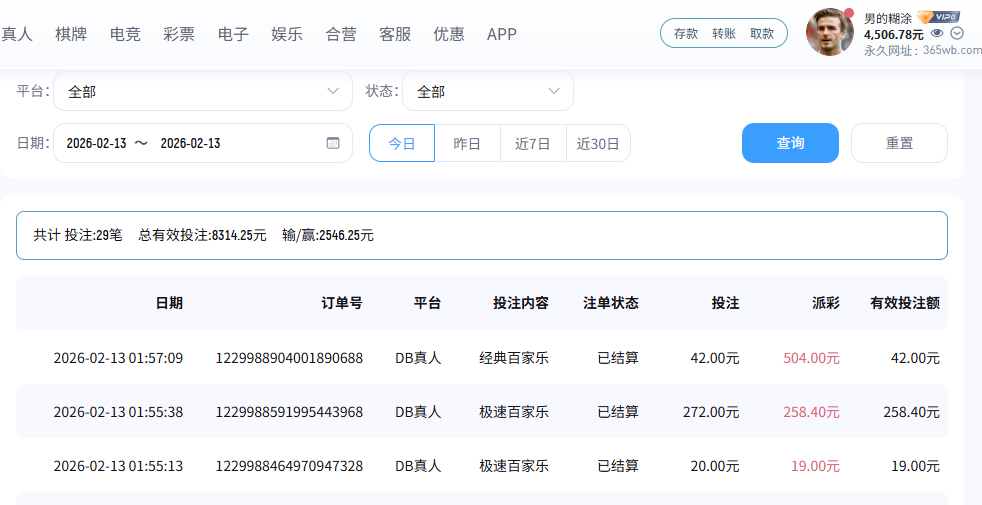Image resolution: width=982 pixels, height=505 pixels.
Task: Select the 昨日 date filter
Action: (x=467, y=143)
